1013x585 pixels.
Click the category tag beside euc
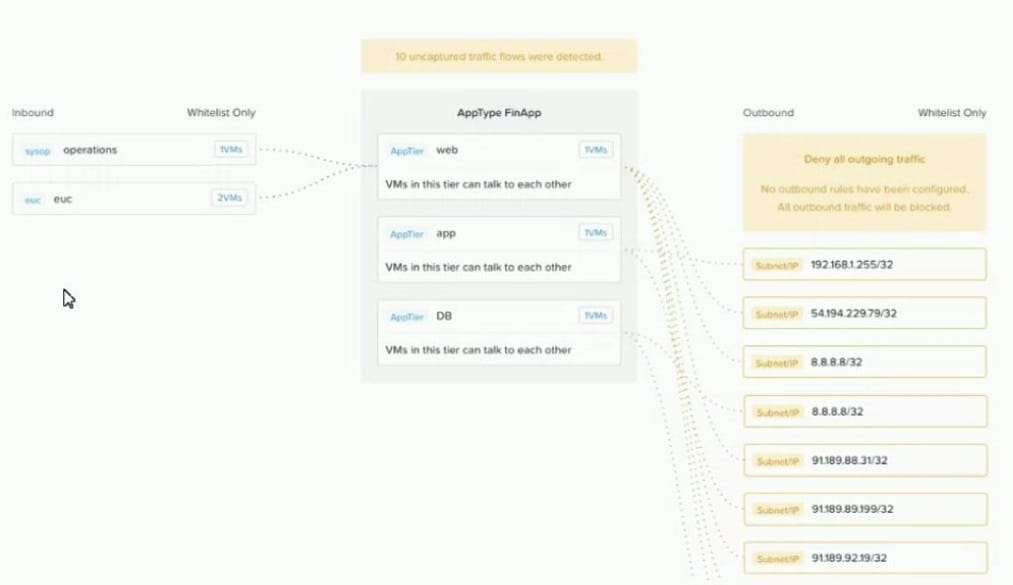33,199
